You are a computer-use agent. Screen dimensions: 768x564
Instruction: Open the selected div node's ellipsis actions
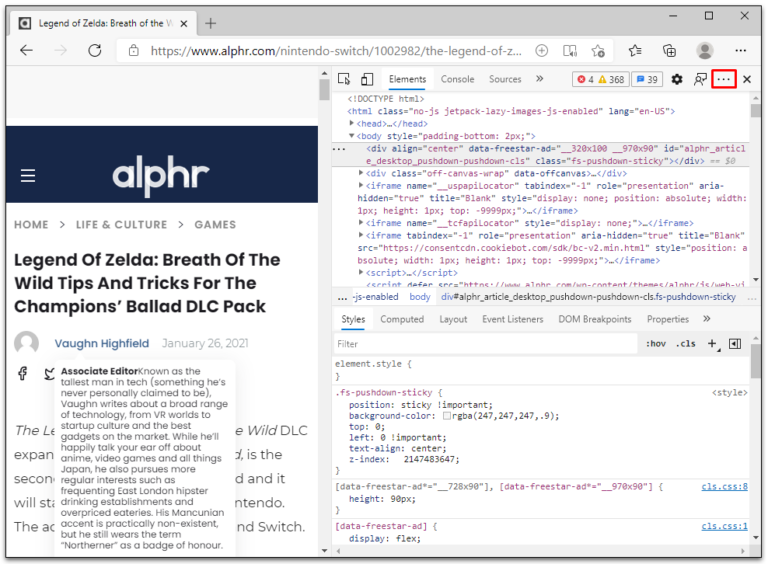tap(339, 149)
